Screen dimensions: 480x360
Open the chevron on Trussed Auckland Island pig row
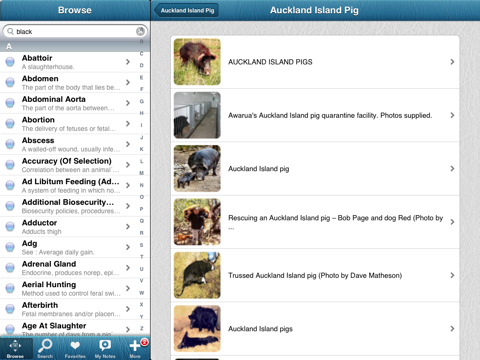(x=452, y=275)
